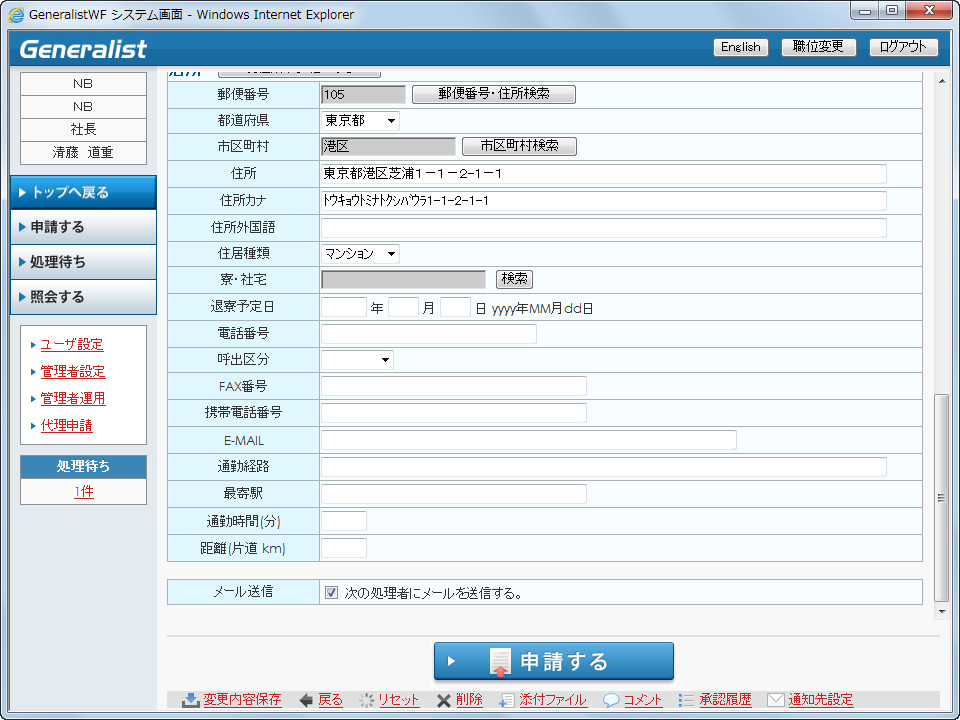Click the 削除 link

pos(470,700)
